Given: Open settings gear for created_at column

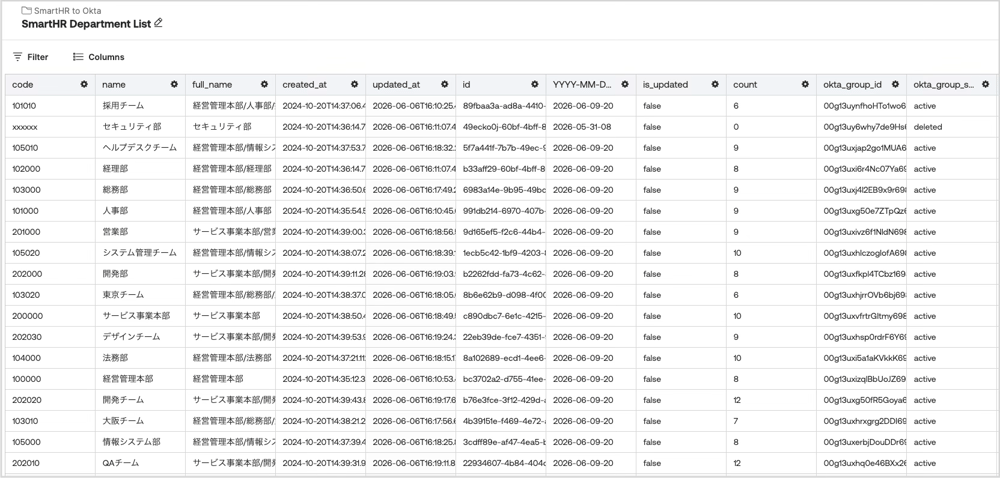Looking at the screenshot, I should tap(355, 84).
